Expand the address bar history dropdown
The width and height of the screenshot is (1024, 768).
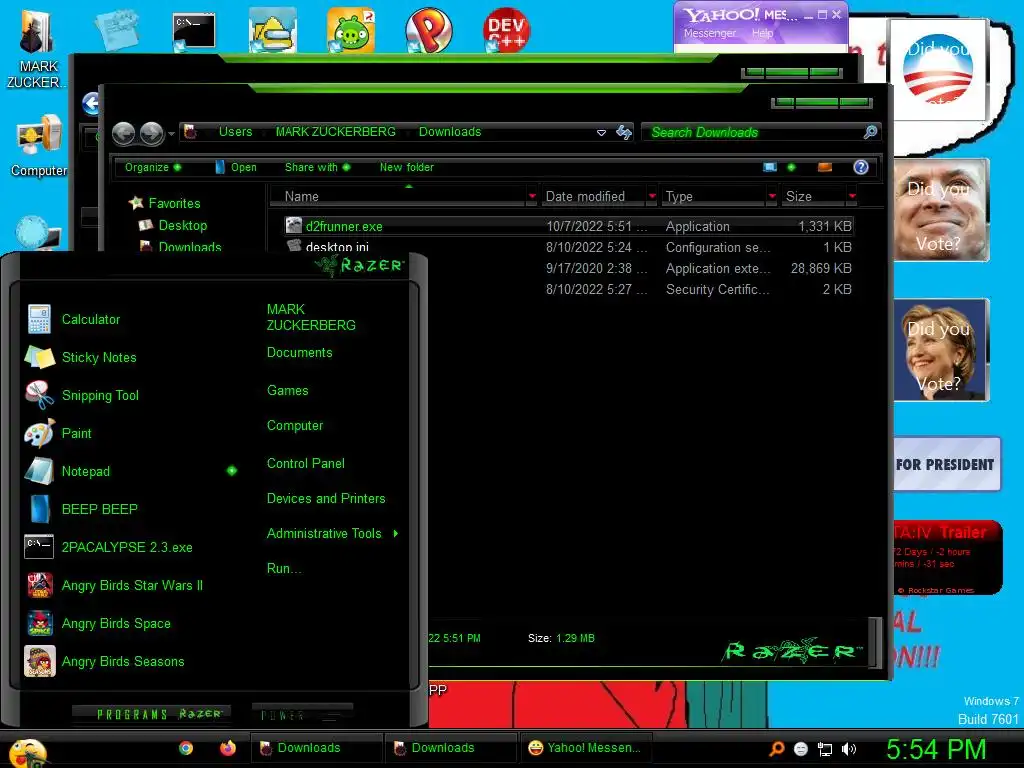601,133
